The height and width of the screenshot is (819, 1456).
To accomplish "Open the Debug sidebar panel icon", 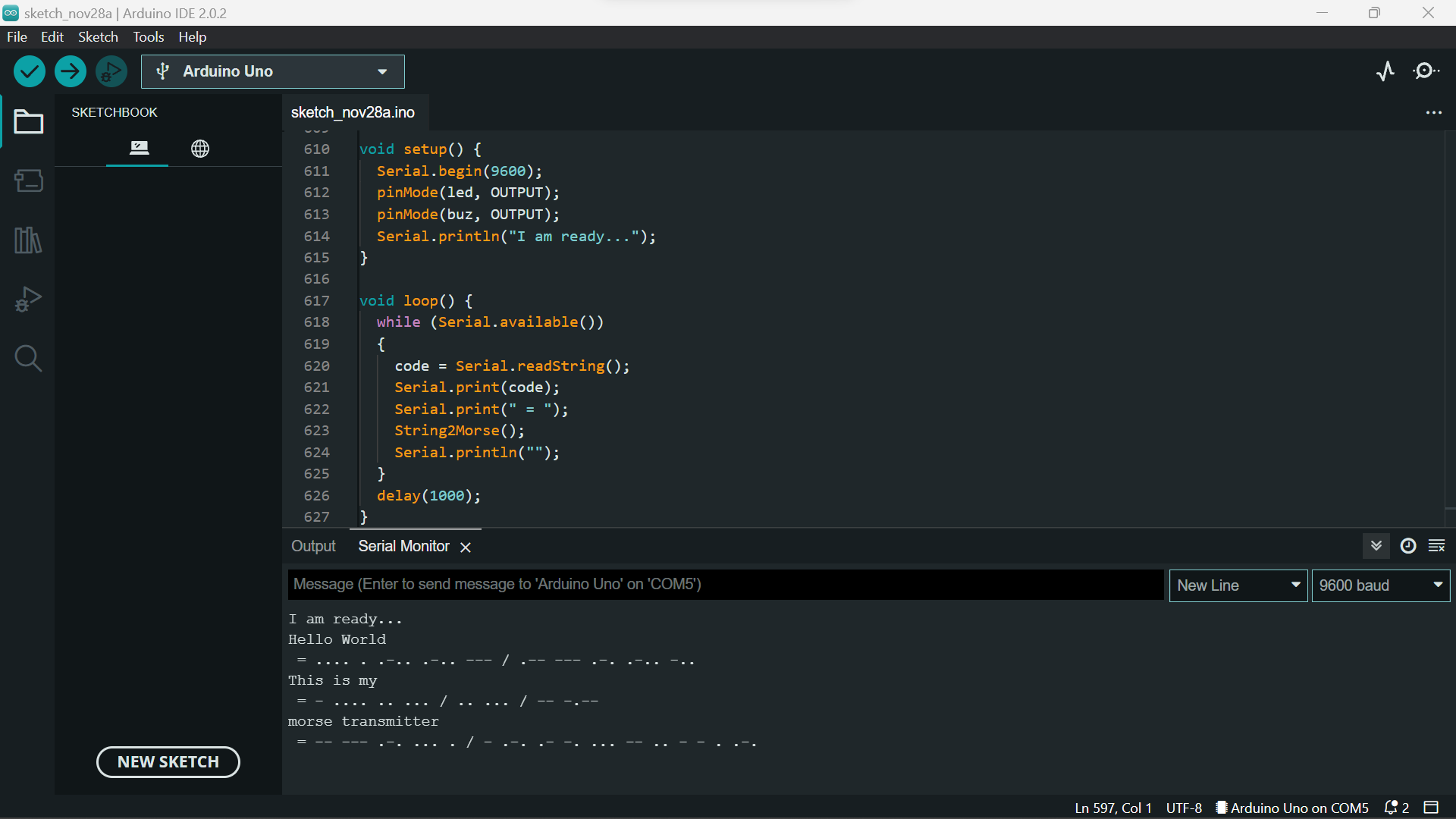I will pos(29,299).
